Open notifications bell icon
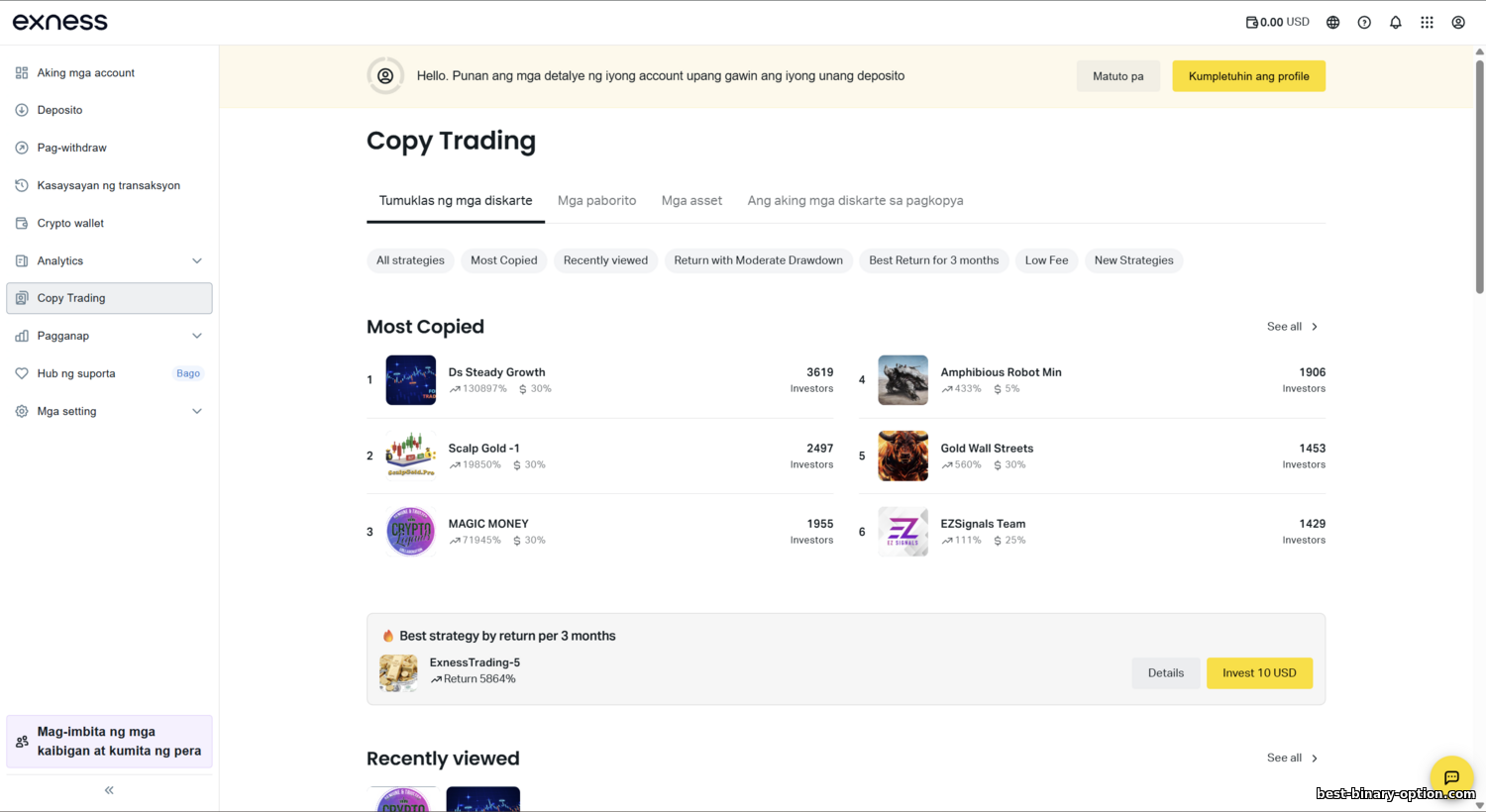Viewport: 1486px width, 812px height. tap(1395, 22)
